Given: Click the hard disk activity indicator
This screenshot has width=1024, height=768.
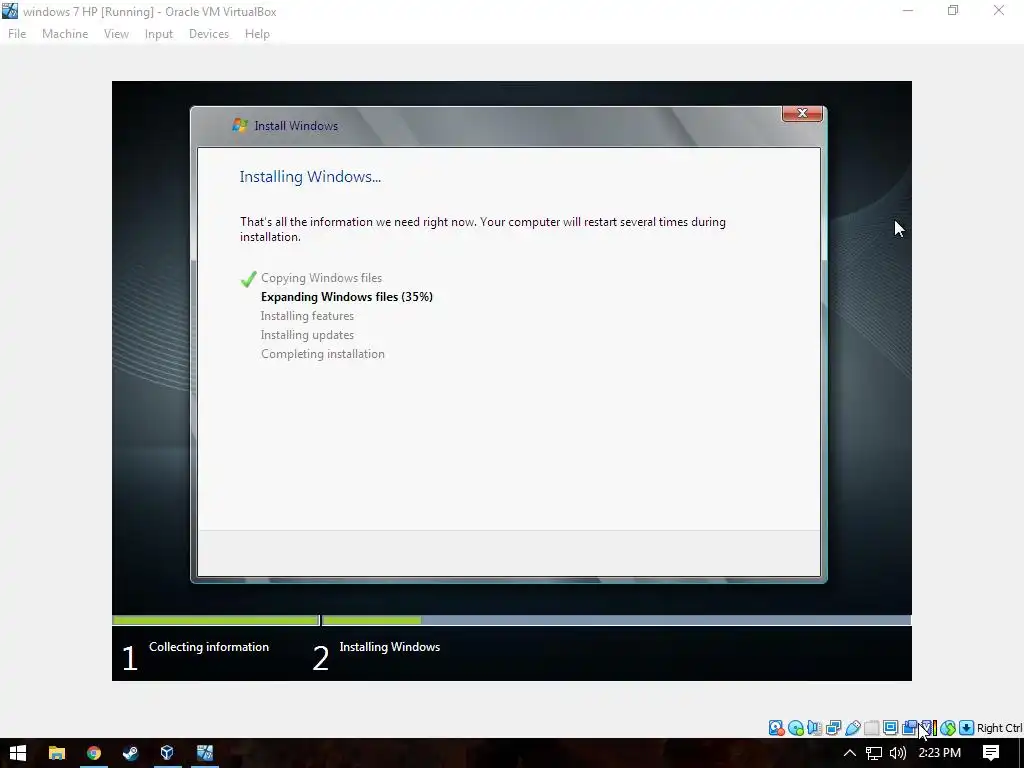Looking at the screenshot, I should (x=776, y=728).
